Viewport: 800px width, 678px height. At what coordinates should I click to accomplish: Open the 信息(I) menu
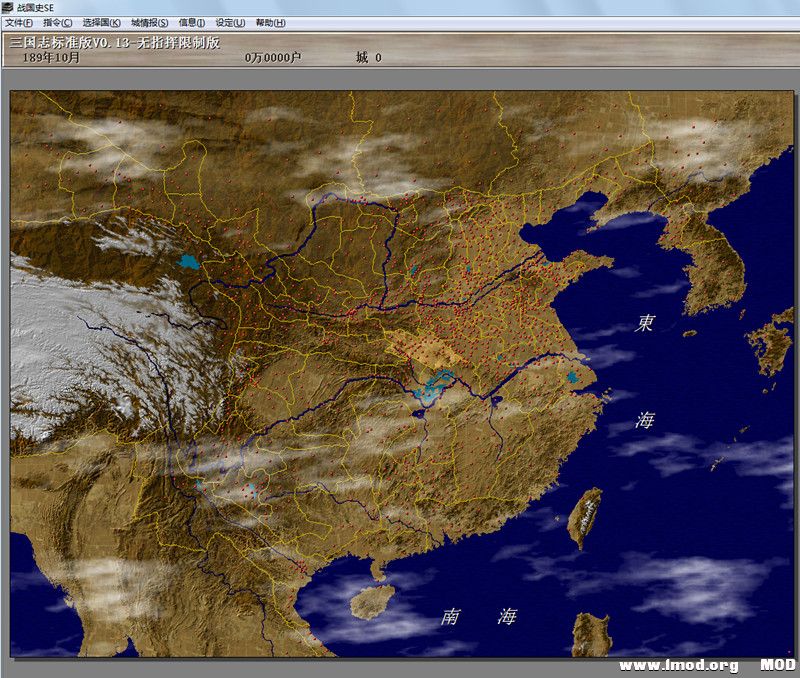click(x=191, y=23)
